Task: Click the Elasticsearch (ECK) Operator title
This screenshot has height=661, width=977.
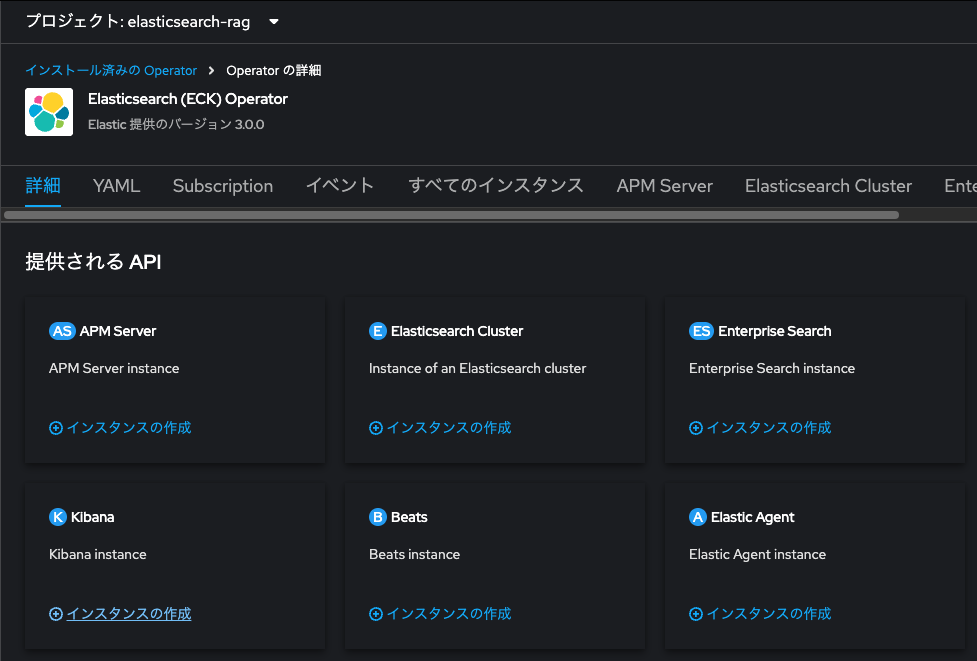Action: tap(188, 99)
